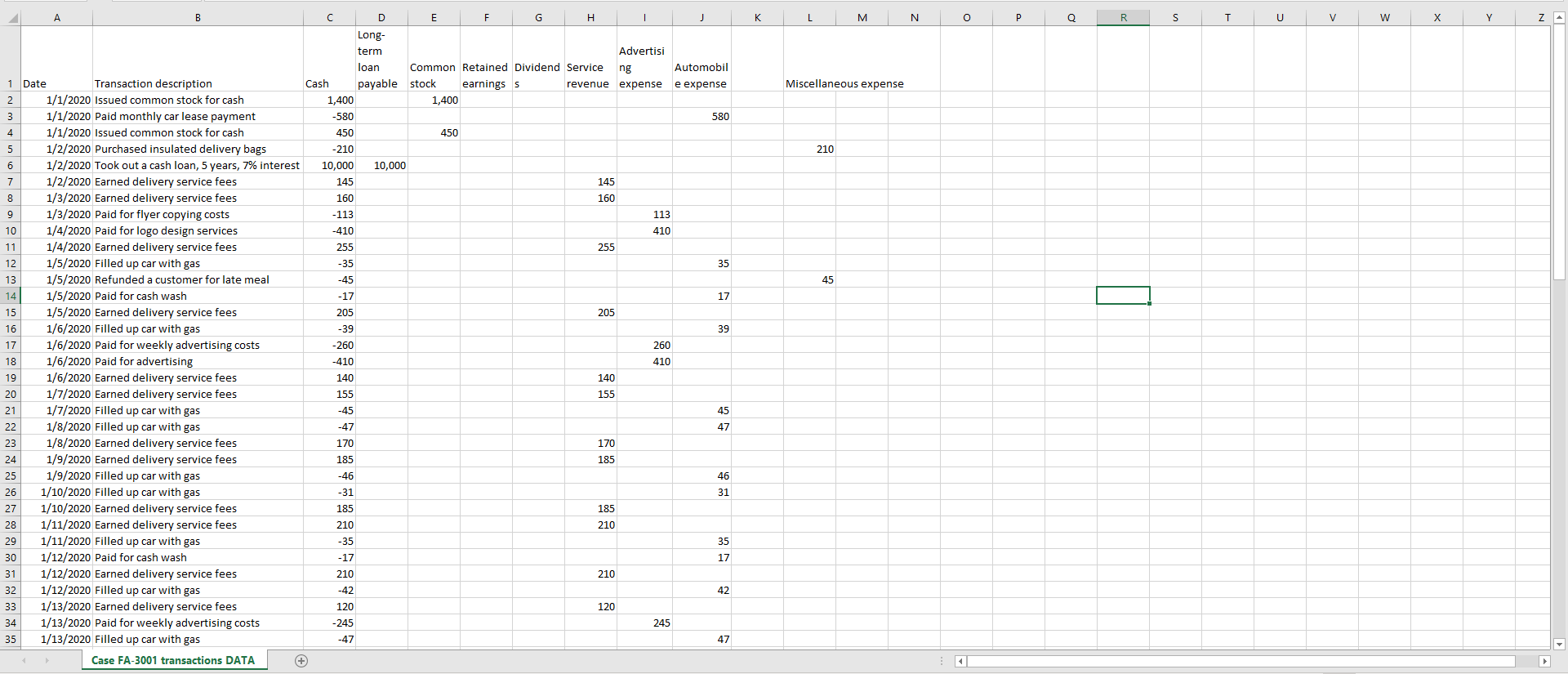The width and height of the screenshot is (1568, 674).
Task: Select the 'Advertising expense' header cell
Action: pos(644,59)
